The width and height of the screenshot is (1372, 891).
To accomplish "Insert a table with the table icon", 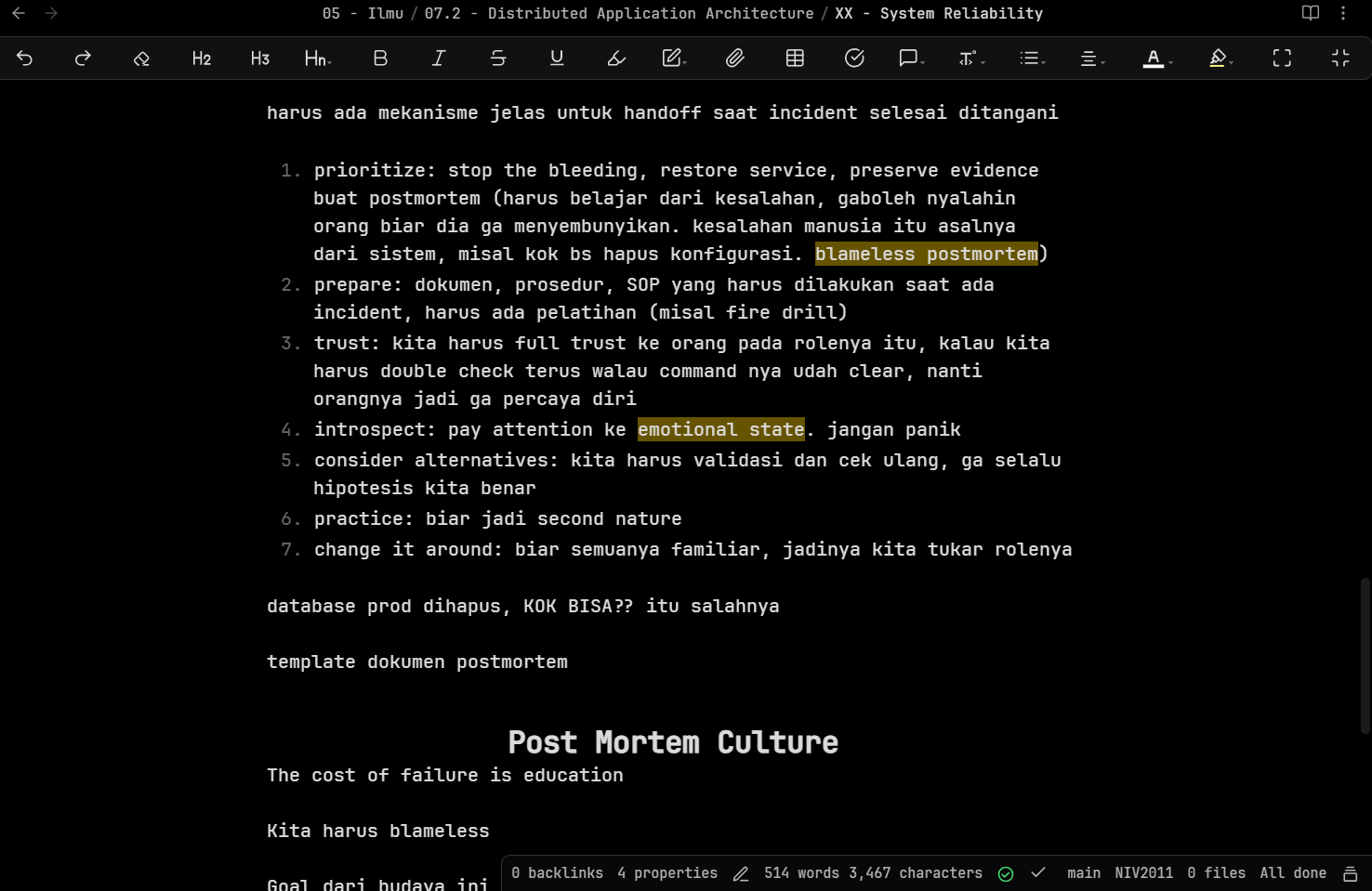I will (x=794, y=58).
